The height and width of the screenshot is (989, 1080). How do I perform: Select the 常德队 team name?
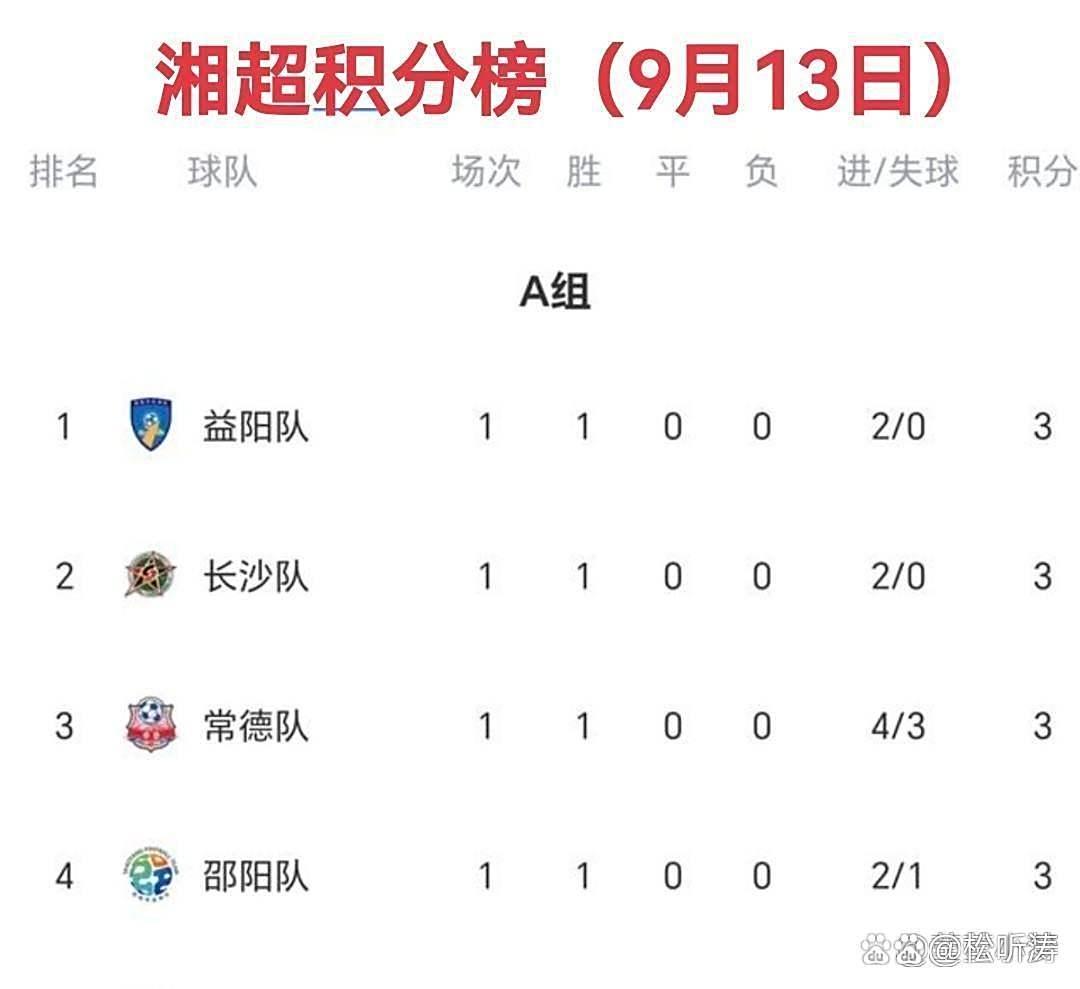pyautogui.click(x=256, y=726)
